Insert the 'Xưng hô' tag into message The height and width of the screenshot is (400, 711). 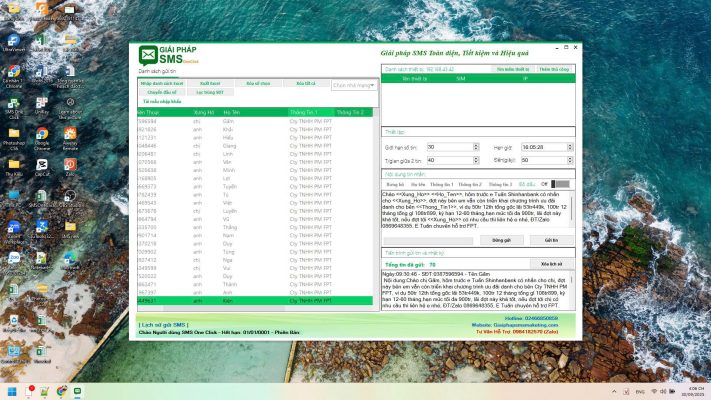tap(395, 185)
